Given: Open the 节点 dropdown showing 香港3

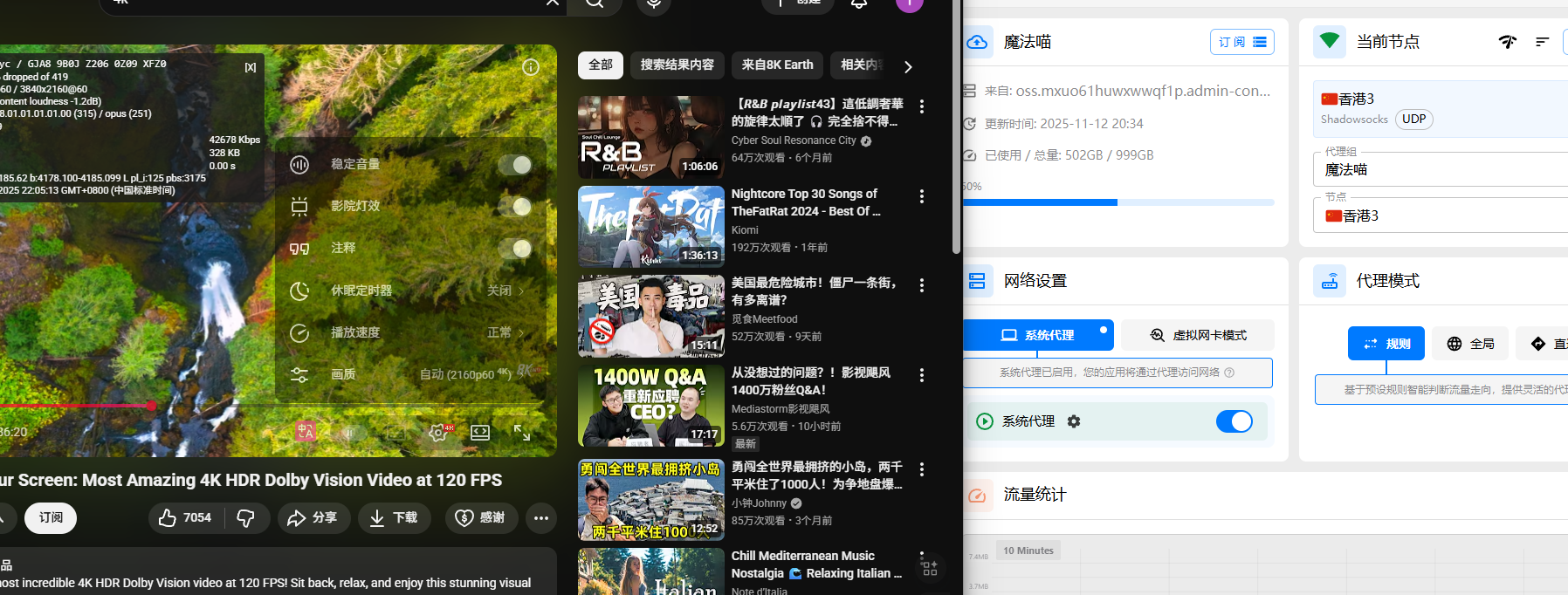Looking at the screenshot, I should (x=1441, y=215).
